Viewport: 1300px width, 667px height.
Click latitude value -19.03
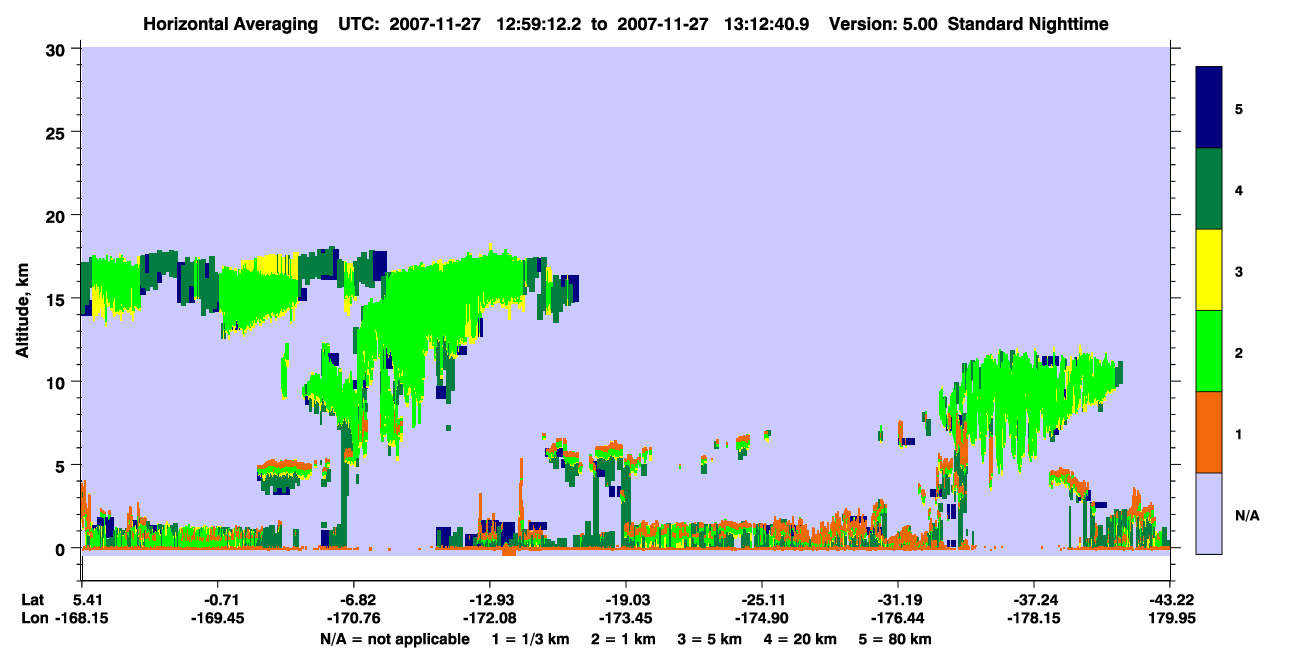[x=626, y=600]
